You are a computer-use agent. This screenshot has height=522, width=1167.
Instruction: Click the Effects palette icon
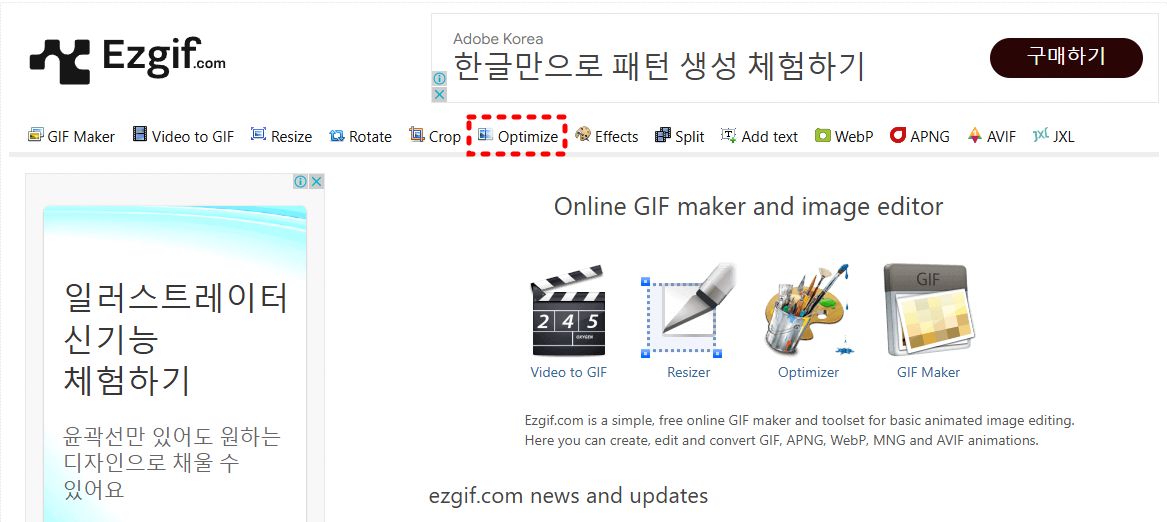point(583,135)
